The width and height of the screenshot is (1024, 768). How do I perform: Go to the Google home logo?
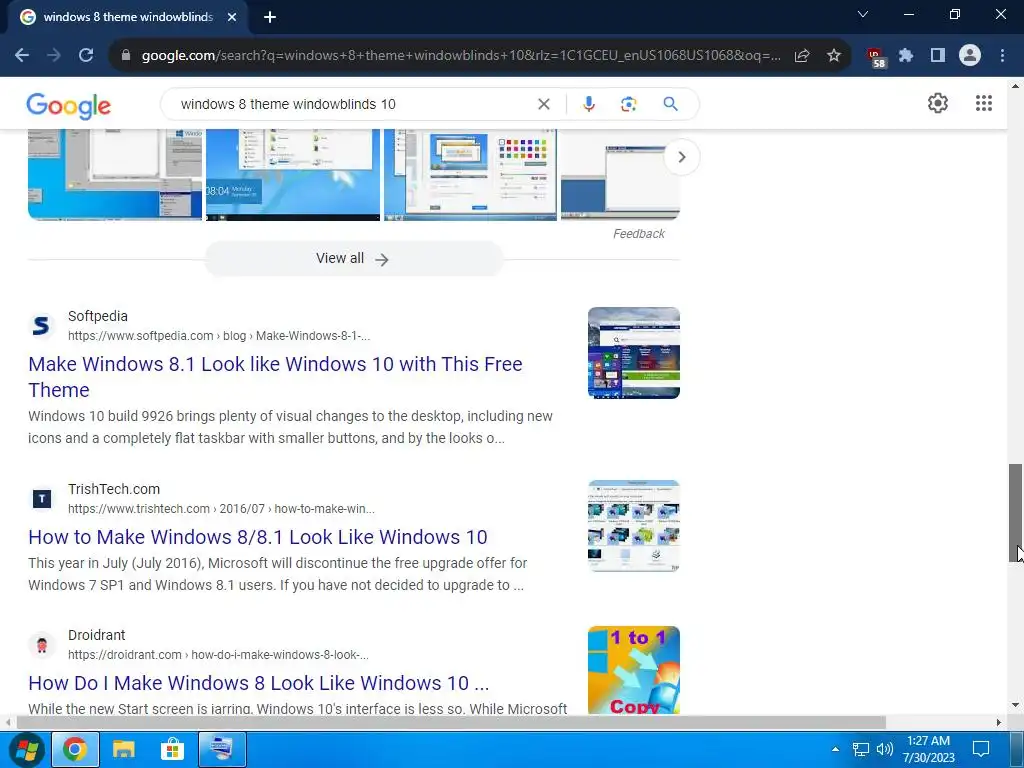click(x=69, y=106)
